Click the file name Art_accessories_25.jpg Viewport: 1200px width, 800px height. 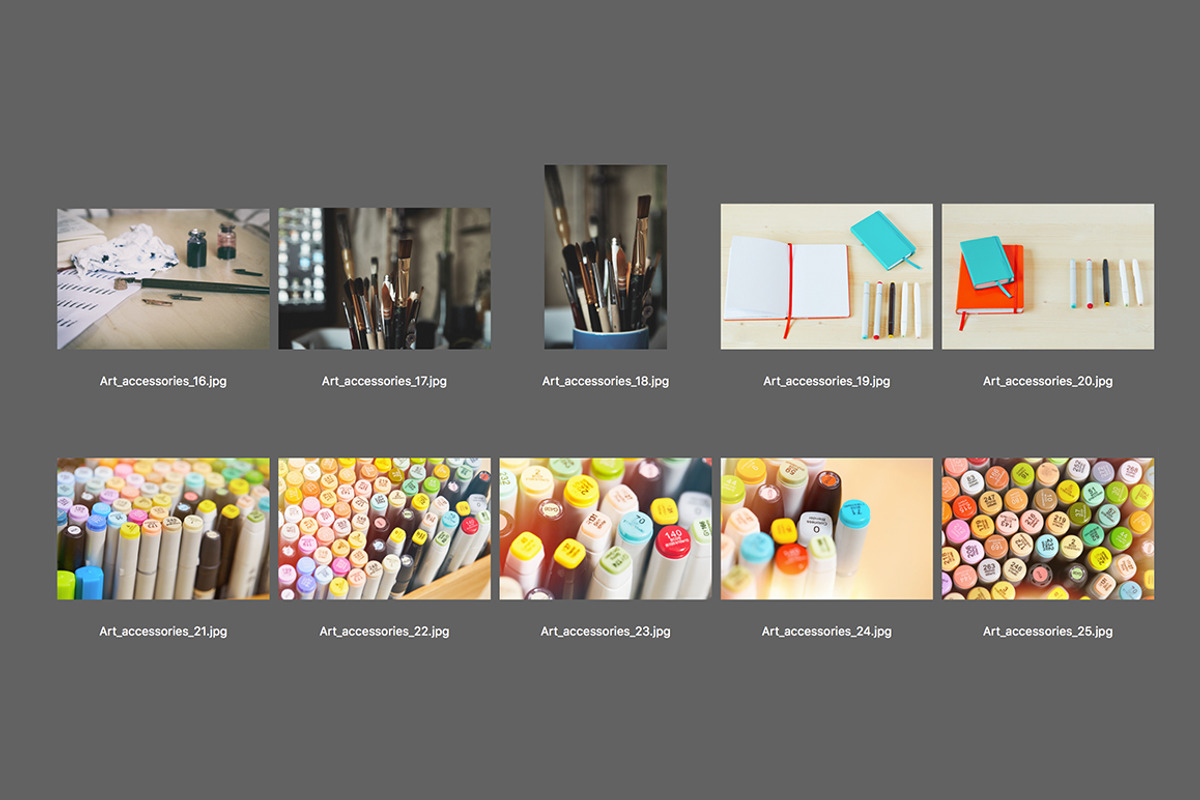tap(1048, 631)
